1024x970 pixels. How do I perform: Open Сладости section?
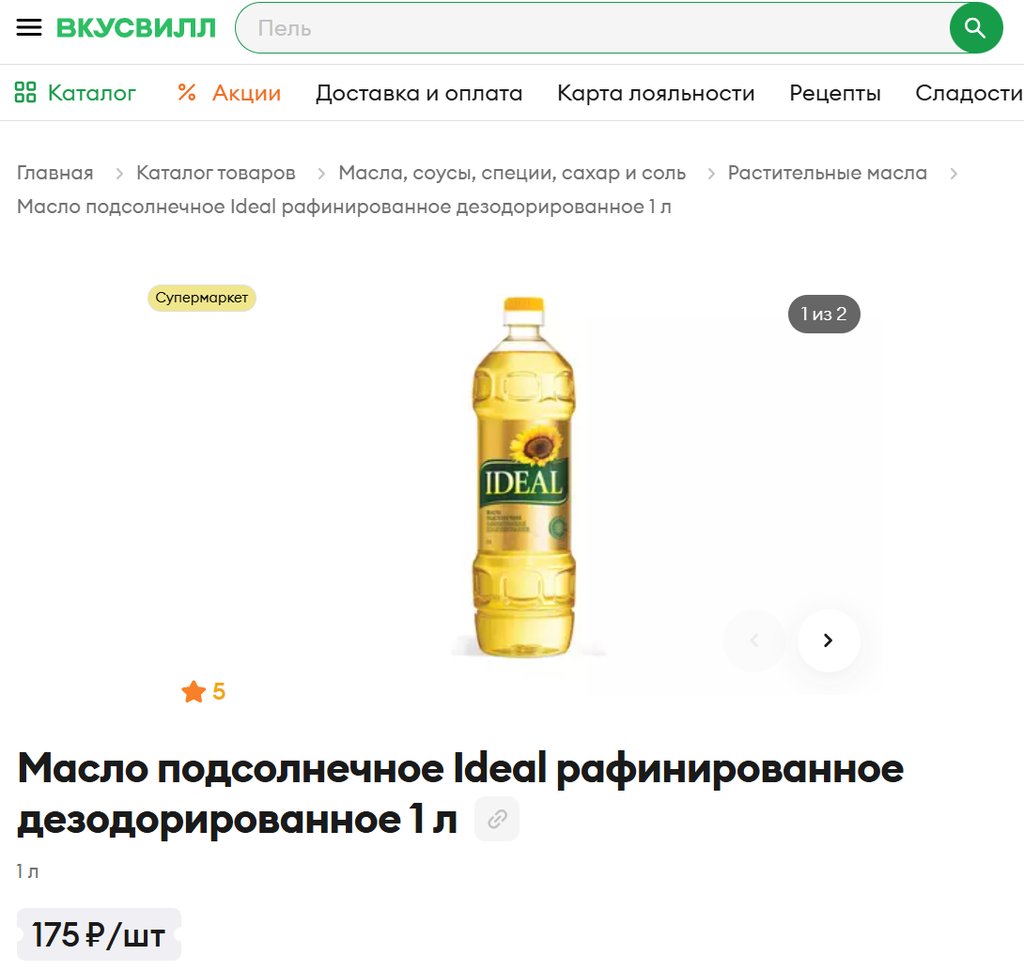click(x=969, y=93)
